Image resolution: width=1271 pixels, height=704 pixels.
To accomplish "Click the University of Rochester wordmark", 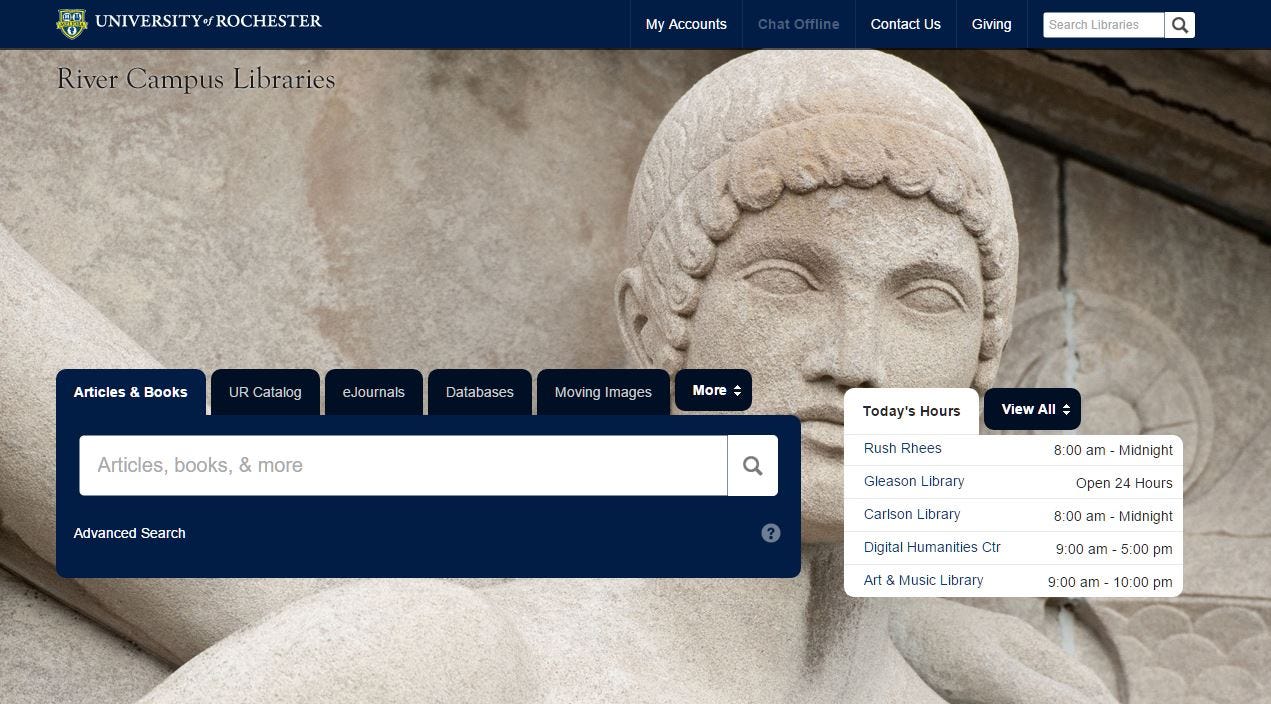I will point(209,21).
